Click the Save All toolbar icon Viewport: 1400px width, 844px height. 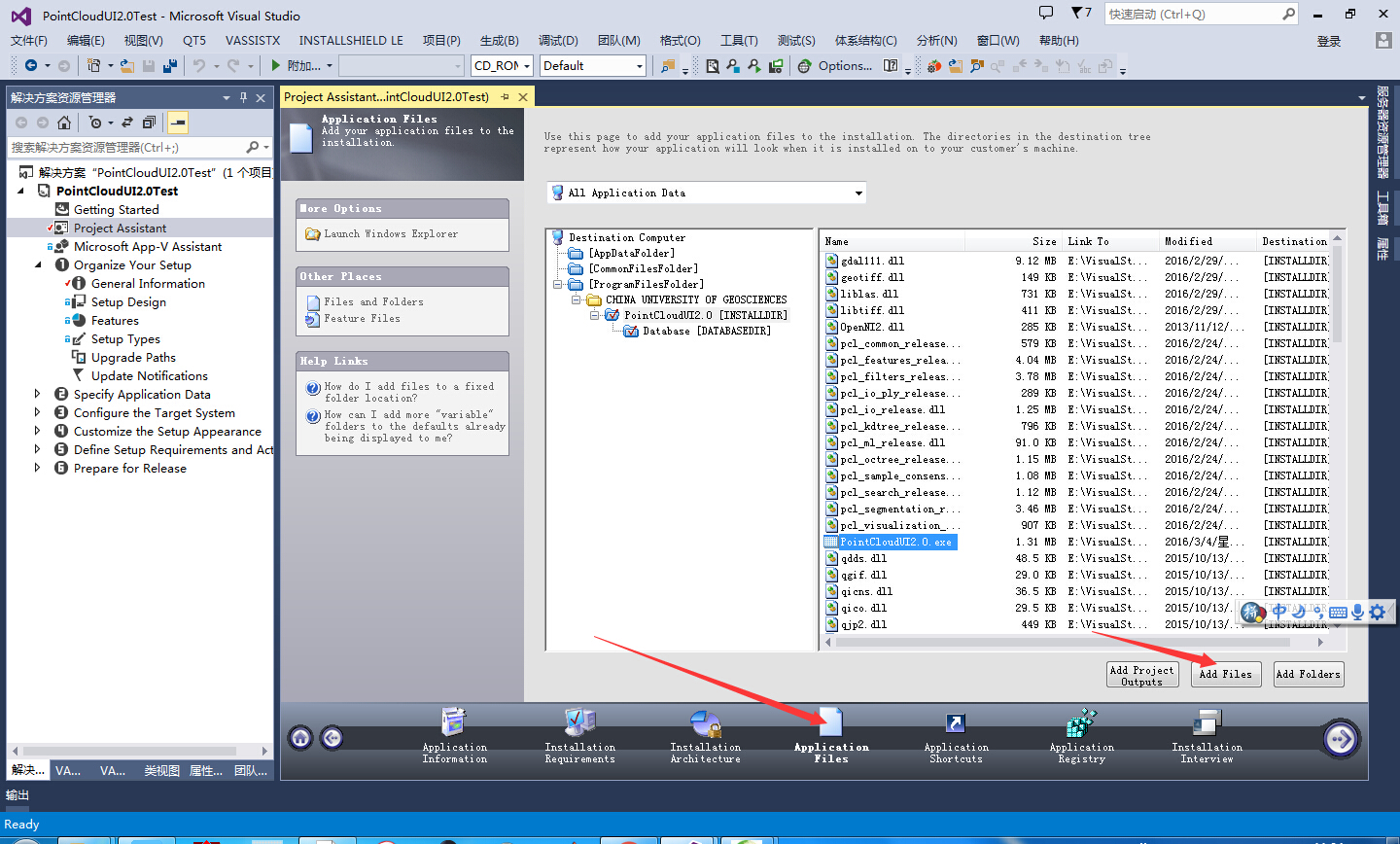169,65
